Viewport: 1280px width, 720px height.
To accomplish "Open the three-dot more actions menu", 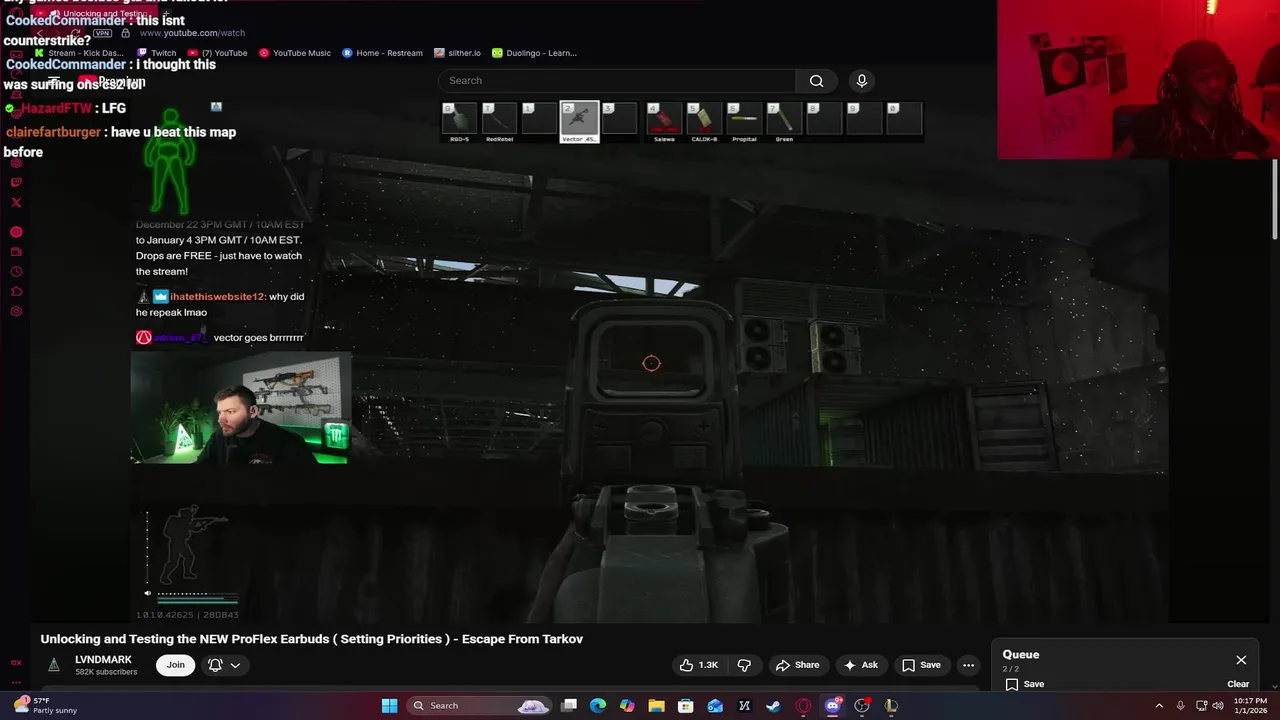I will pyautogui.click(x=968, y=665).
